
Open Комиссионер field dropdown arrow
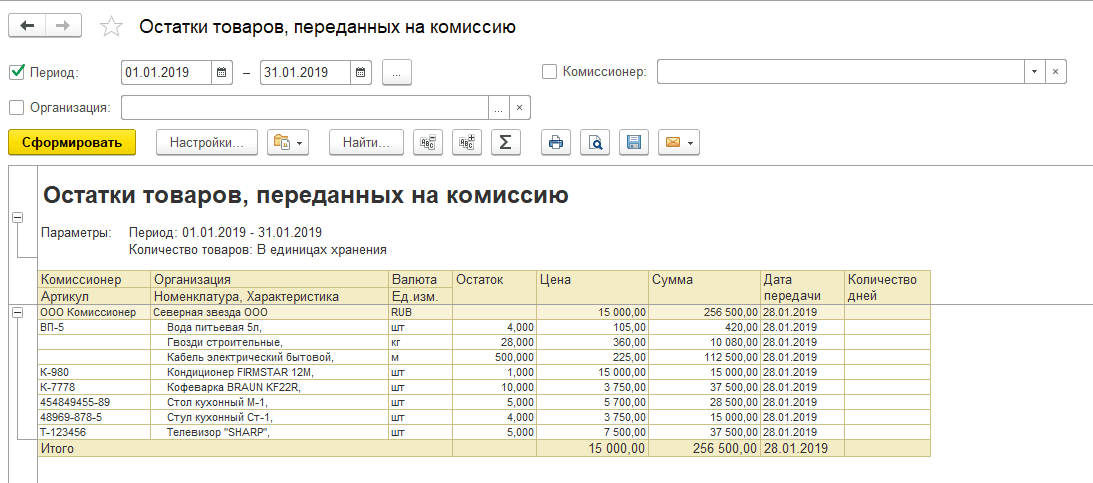click(x=1034, y=72)
